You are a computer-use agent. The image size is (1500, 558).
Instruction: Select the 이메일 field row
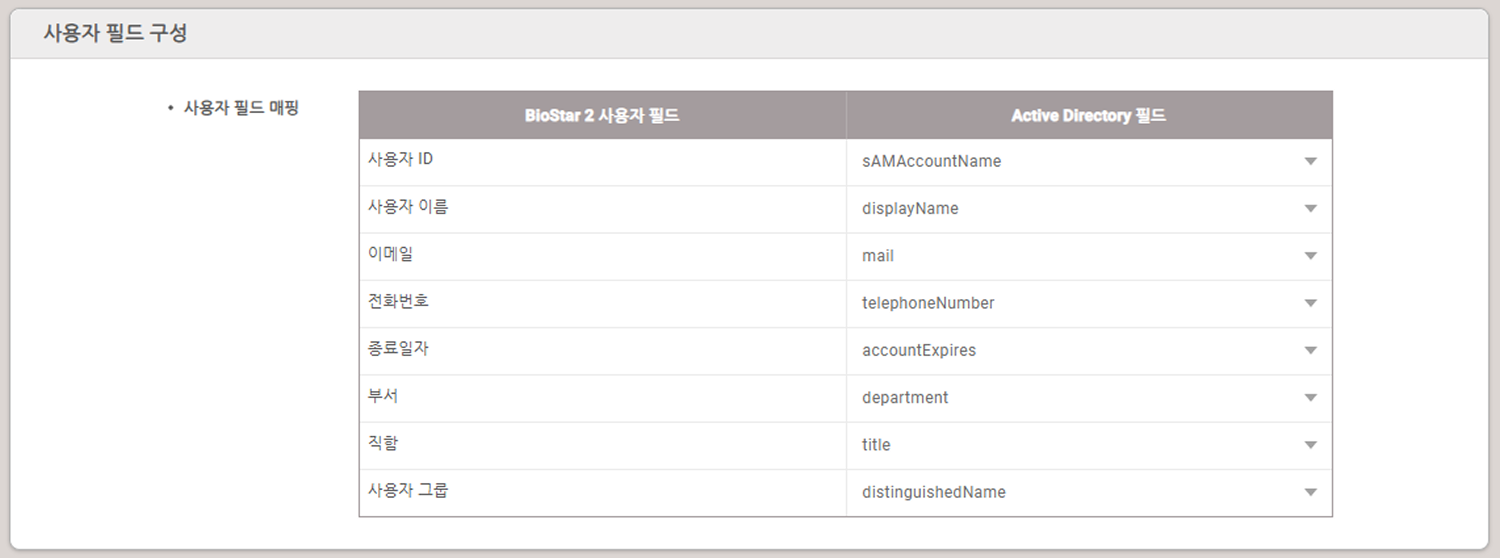(x=603, y=257)
